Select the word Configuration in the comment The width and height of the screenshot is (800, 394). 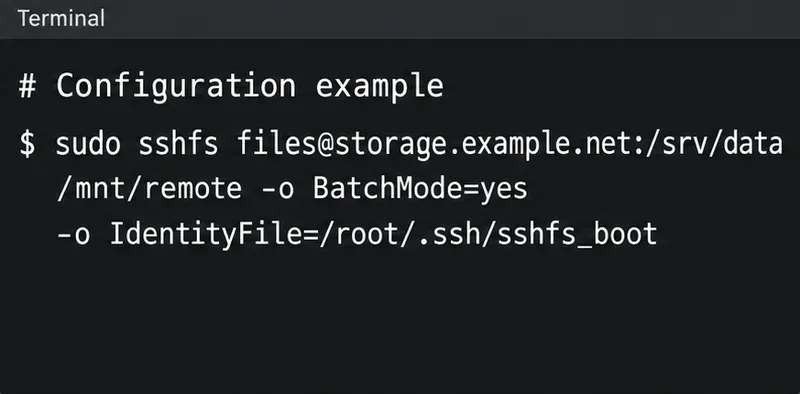[x=176, y=87]
